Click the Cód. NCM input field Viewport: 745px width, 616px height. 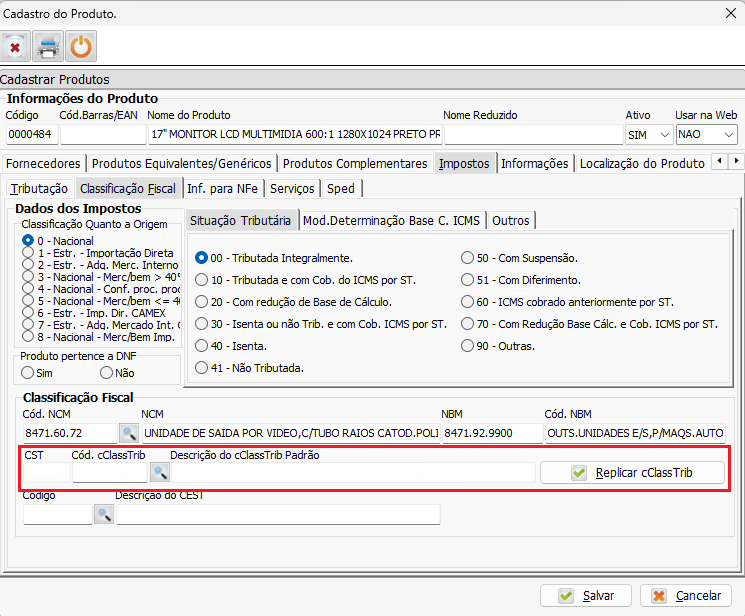[x=69, y=433]
